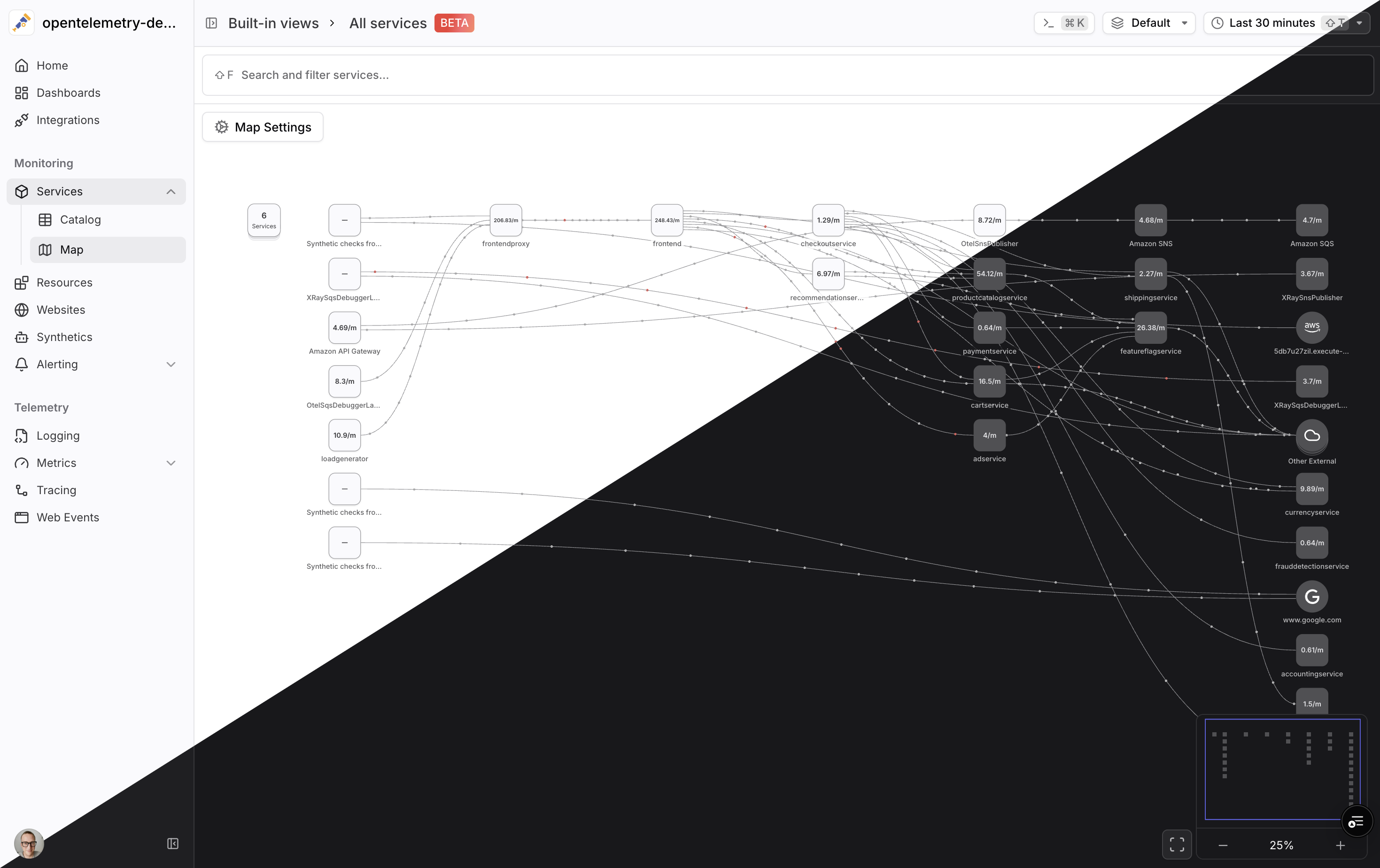1380x868 pixels.
Task: Click the aws execute-api node icon
Action: pos(1312,327)
